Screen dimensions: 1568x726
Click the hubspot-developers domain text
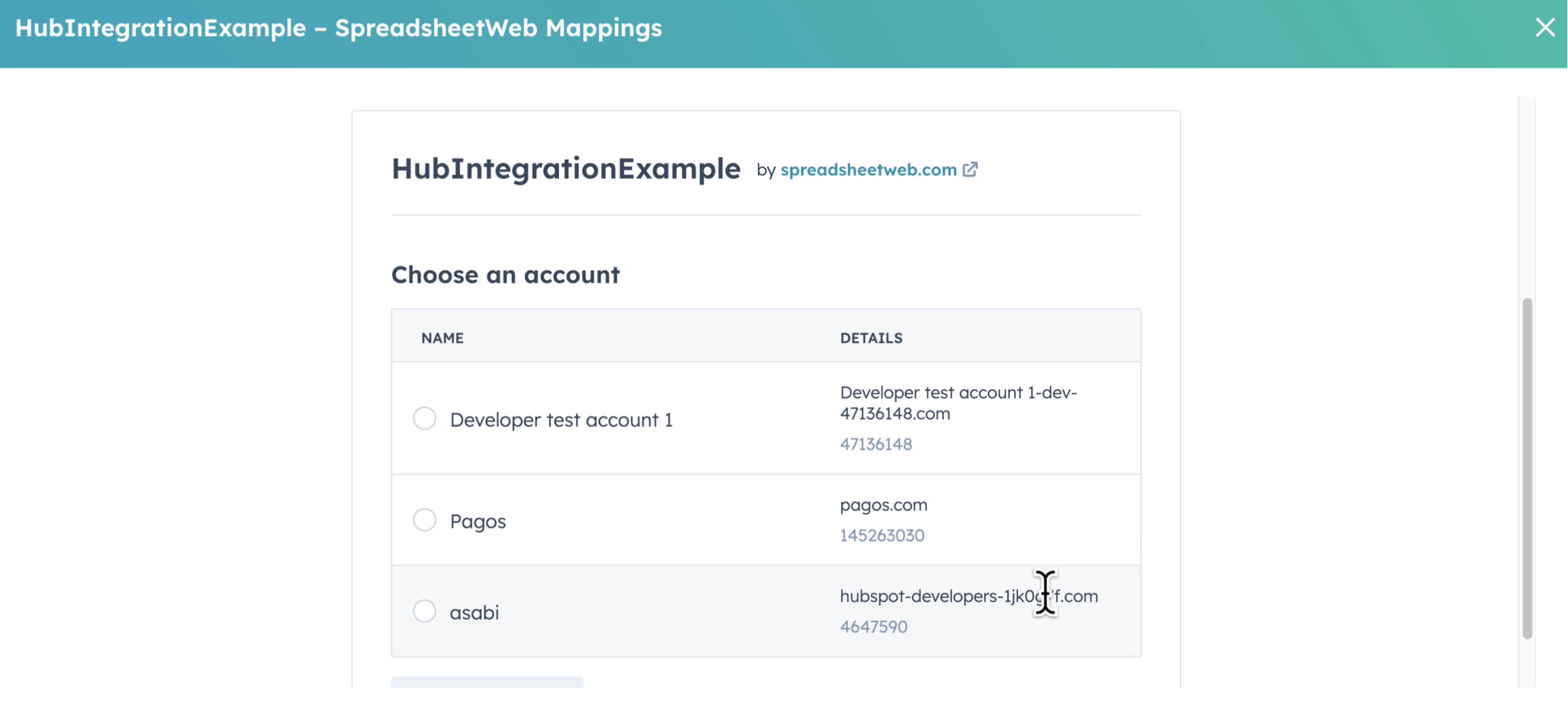[969, 596]
